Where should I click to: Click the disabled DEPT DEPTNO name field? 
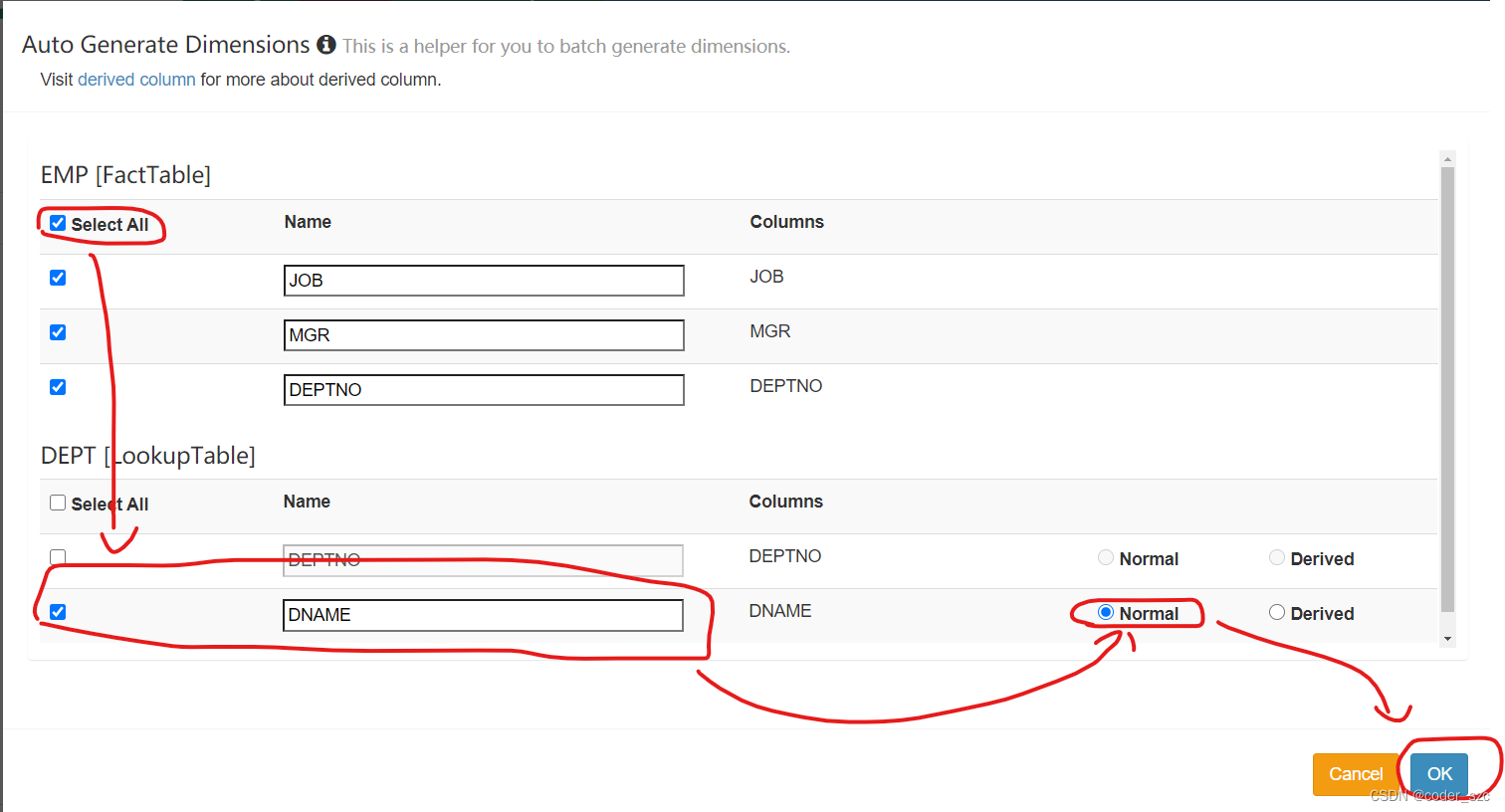click(483, 560)
